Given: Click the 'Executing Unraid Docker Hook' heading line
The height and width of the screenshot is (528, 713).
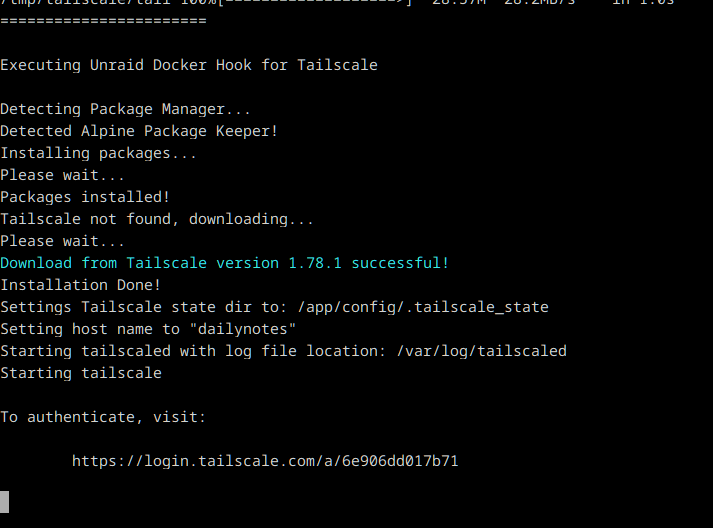Looking at the screenshot, I should [189, 65].
